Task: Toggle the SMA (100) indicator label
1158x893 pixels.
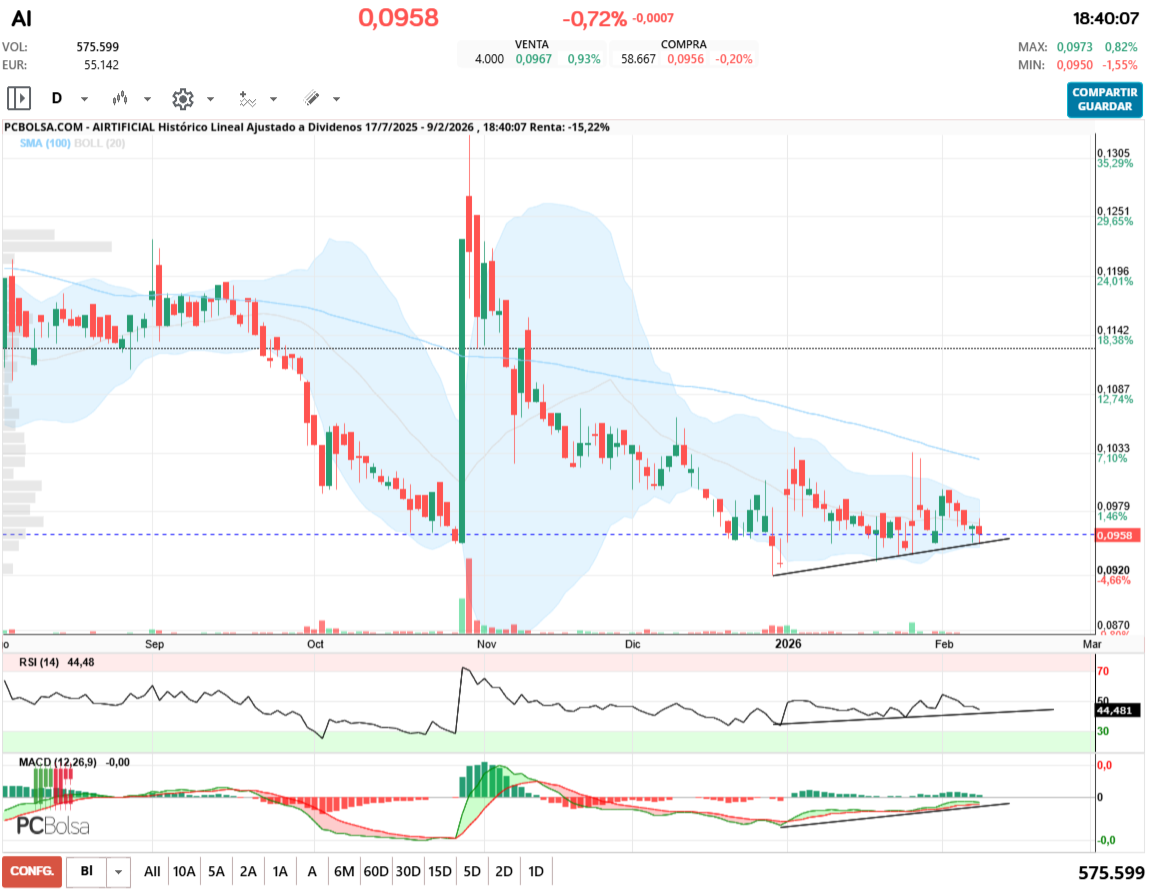Action: [x=45, y=144]
